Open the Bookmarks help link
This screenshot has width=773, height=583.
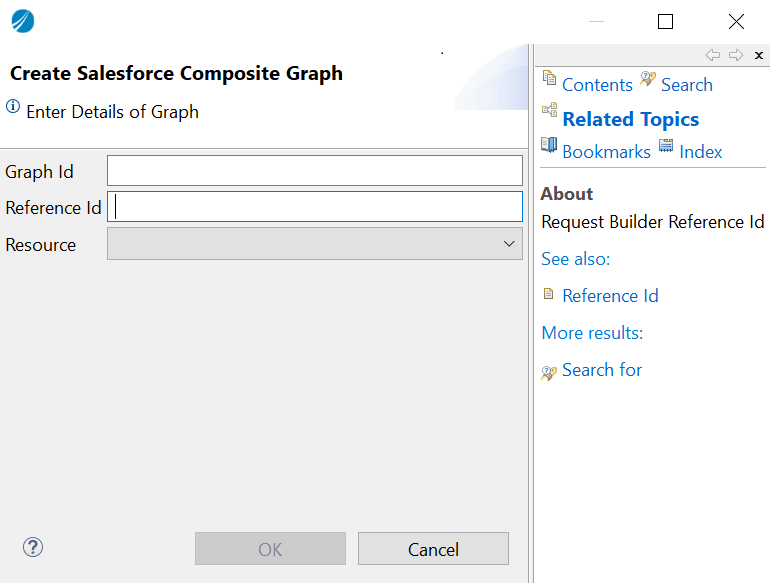tap(606, 152)
